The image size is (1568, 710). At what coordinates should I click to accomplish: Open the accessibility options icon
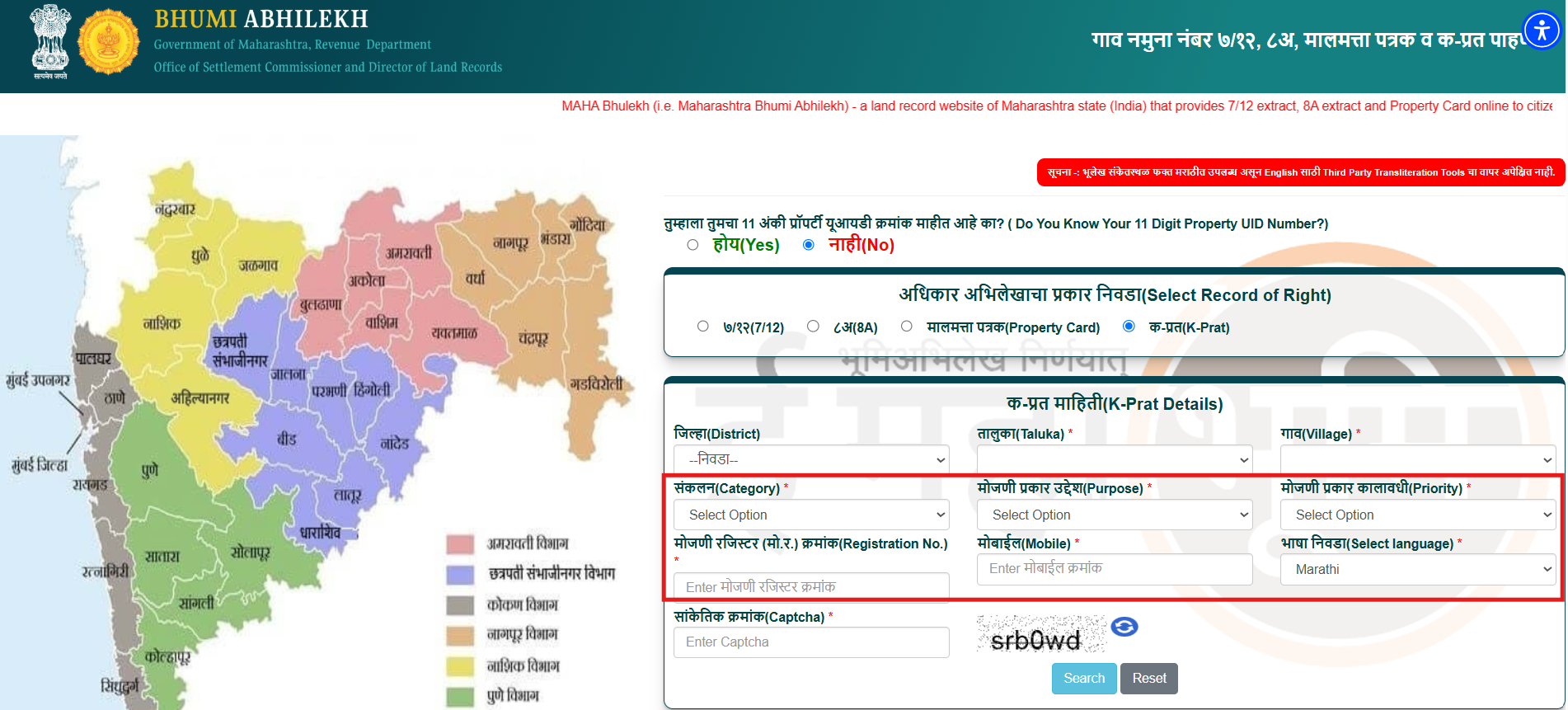coord(1542,31)
